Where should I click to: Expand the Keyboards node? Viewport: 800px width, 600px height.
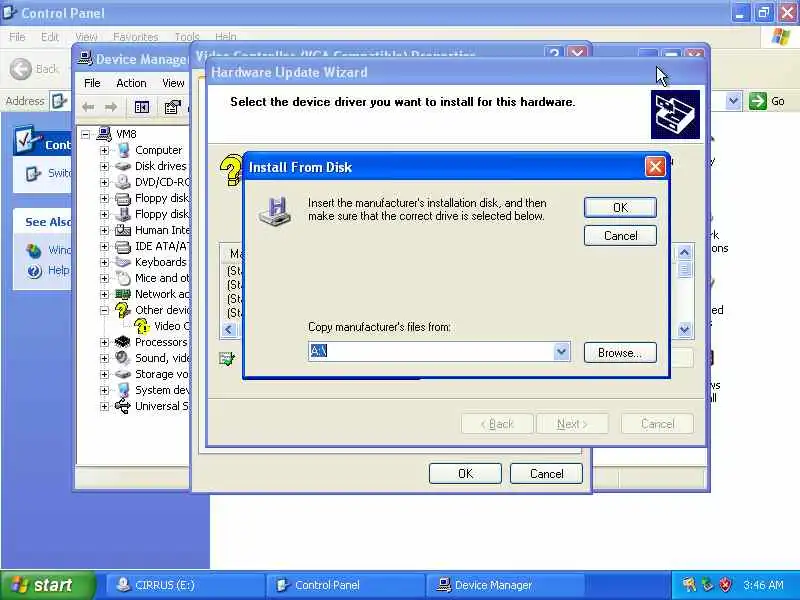(x=104, y=262)
